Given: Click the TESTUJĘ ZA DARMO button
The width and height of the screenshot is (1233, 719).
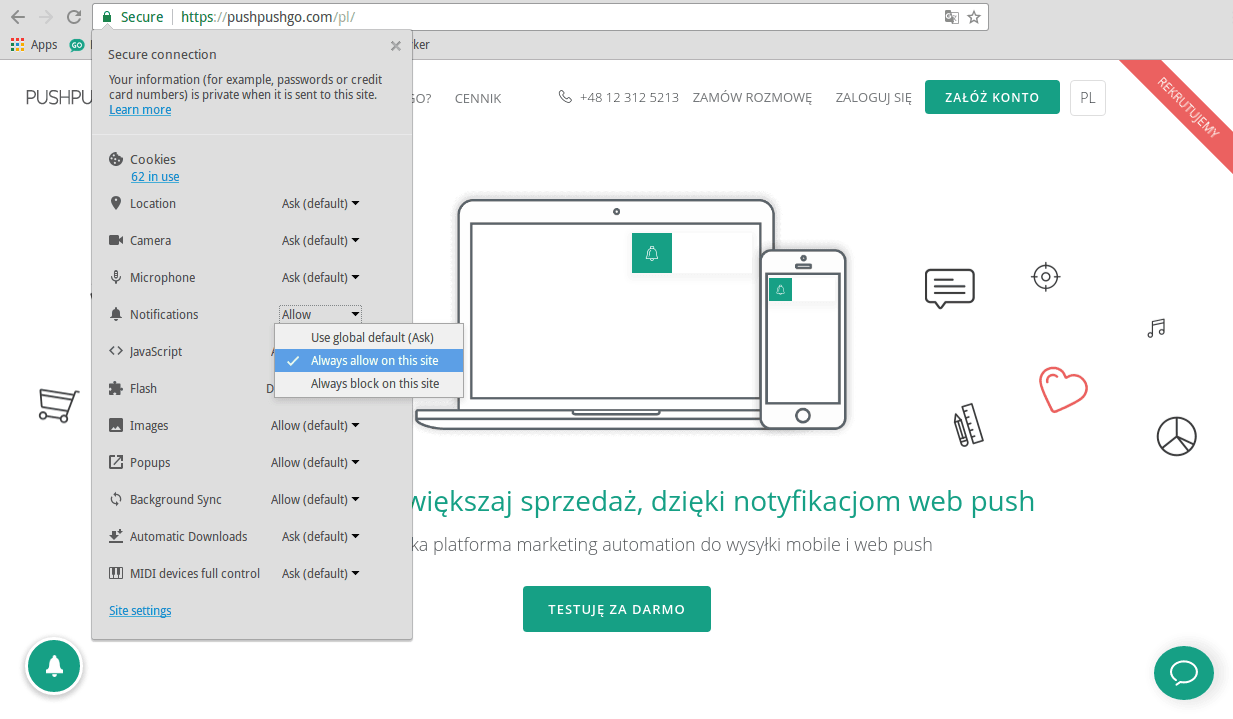Looking at the screenshot, I should pos(617,609).
